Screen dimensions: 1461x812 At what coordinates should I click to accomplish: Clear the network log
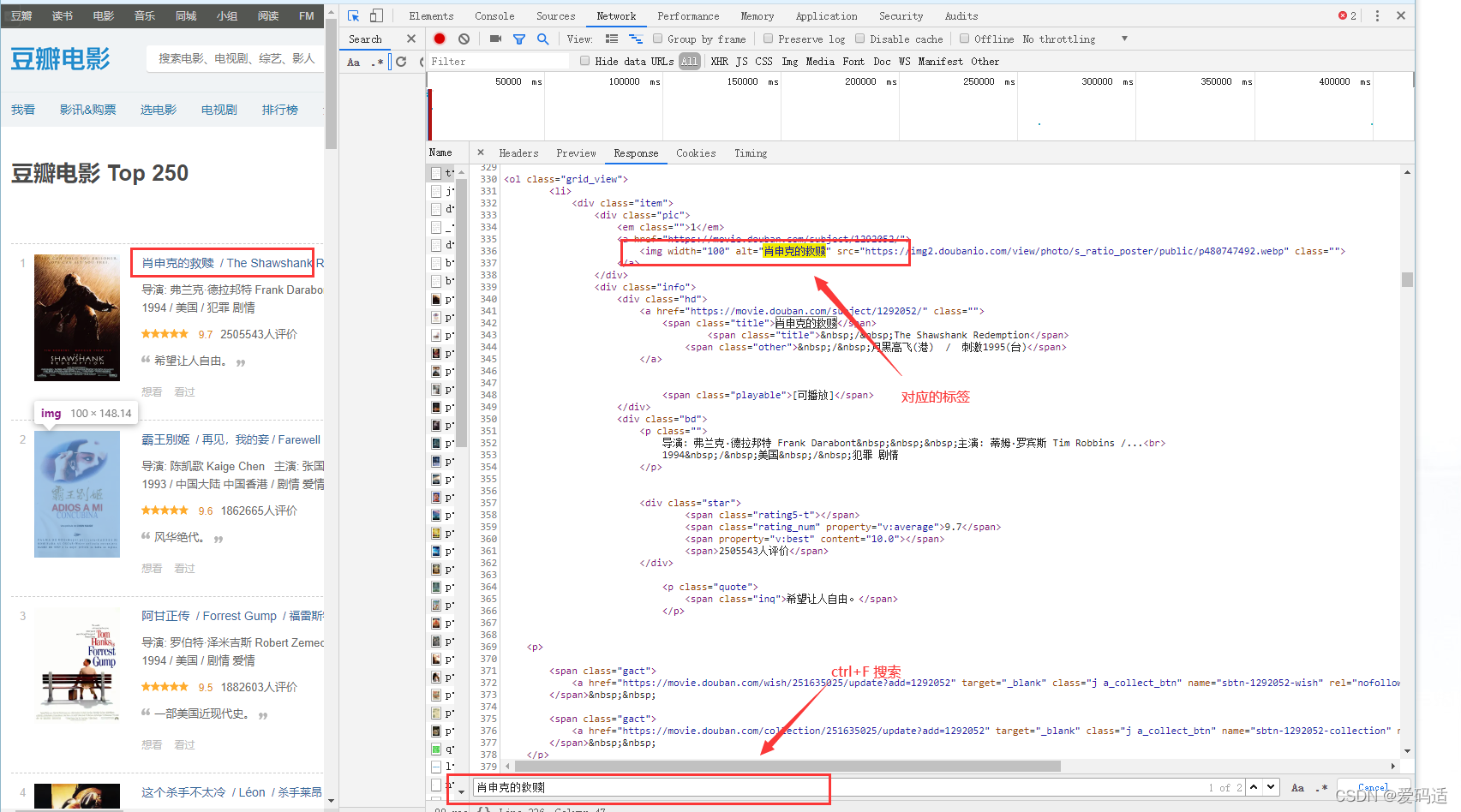click(x=464, y=39)
